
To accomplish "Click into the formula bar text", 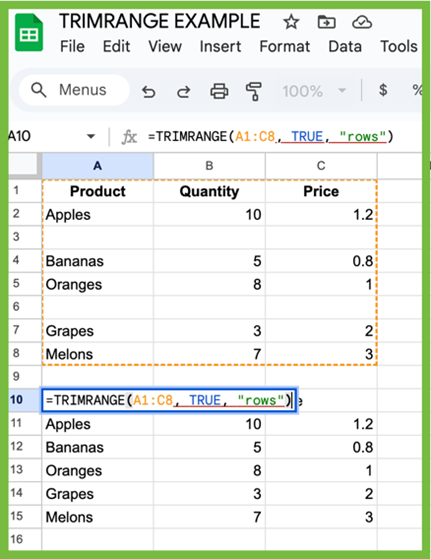I will coord(271,137).
